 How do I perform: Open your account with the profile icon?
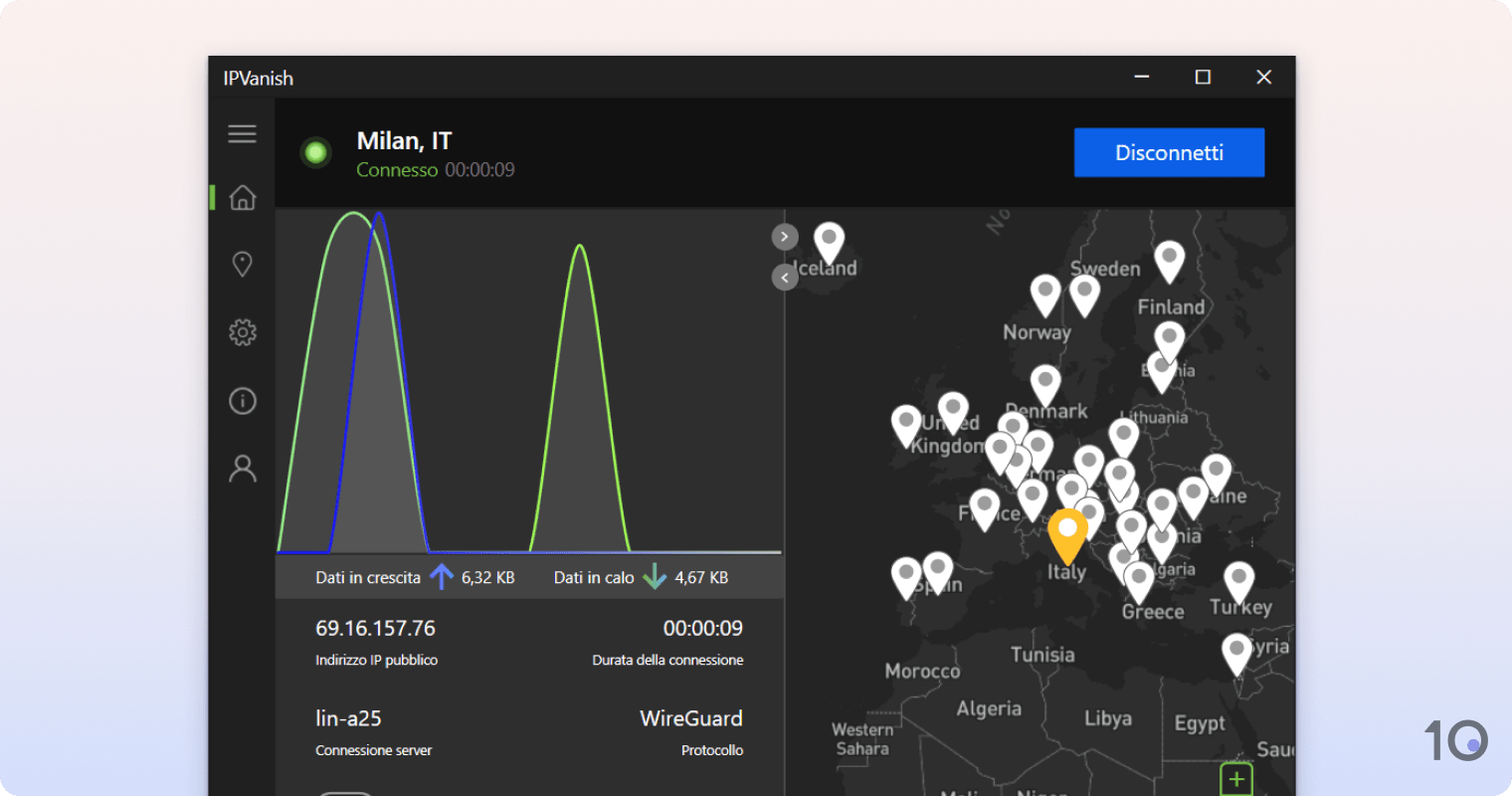(242, 468)
